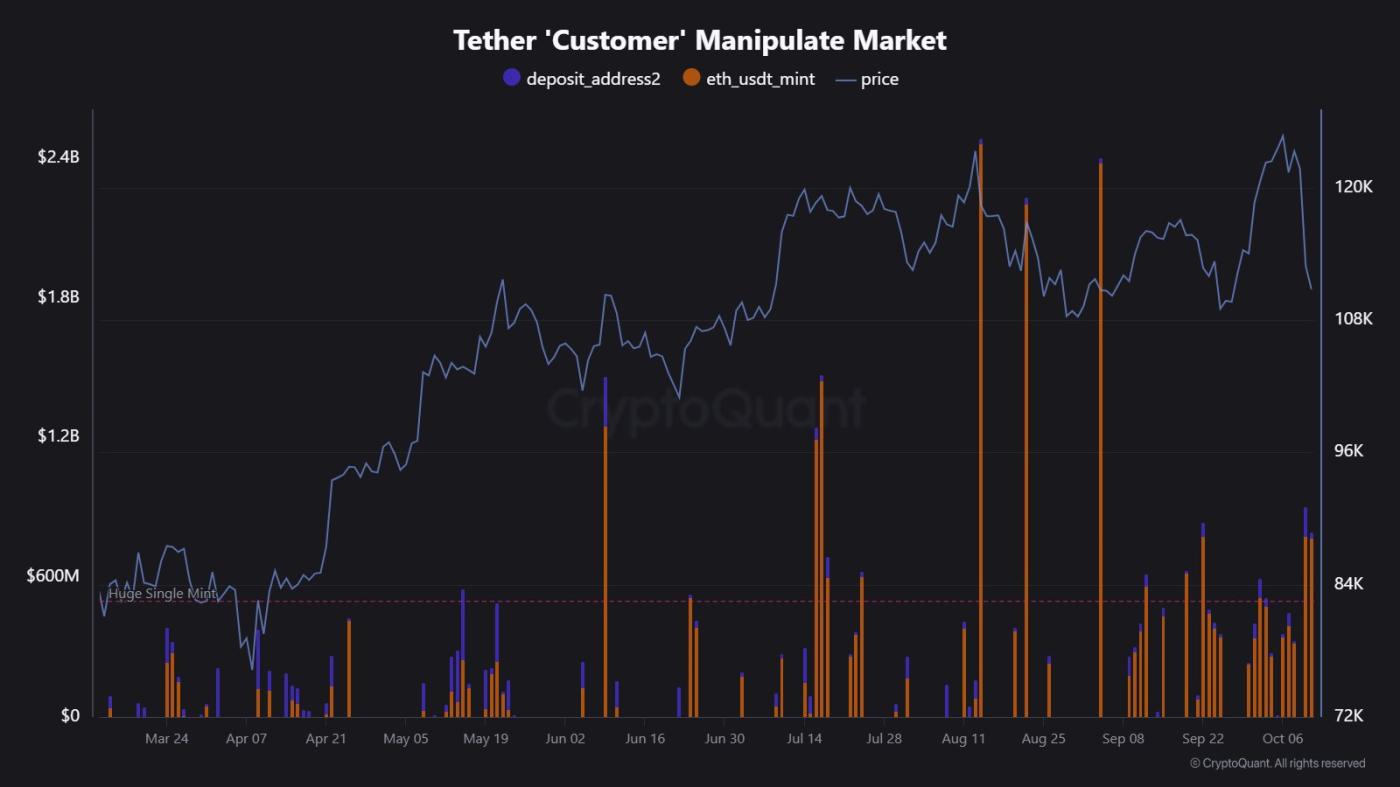
Task: Select the Mar 24 date label
Action: (166, 739)
